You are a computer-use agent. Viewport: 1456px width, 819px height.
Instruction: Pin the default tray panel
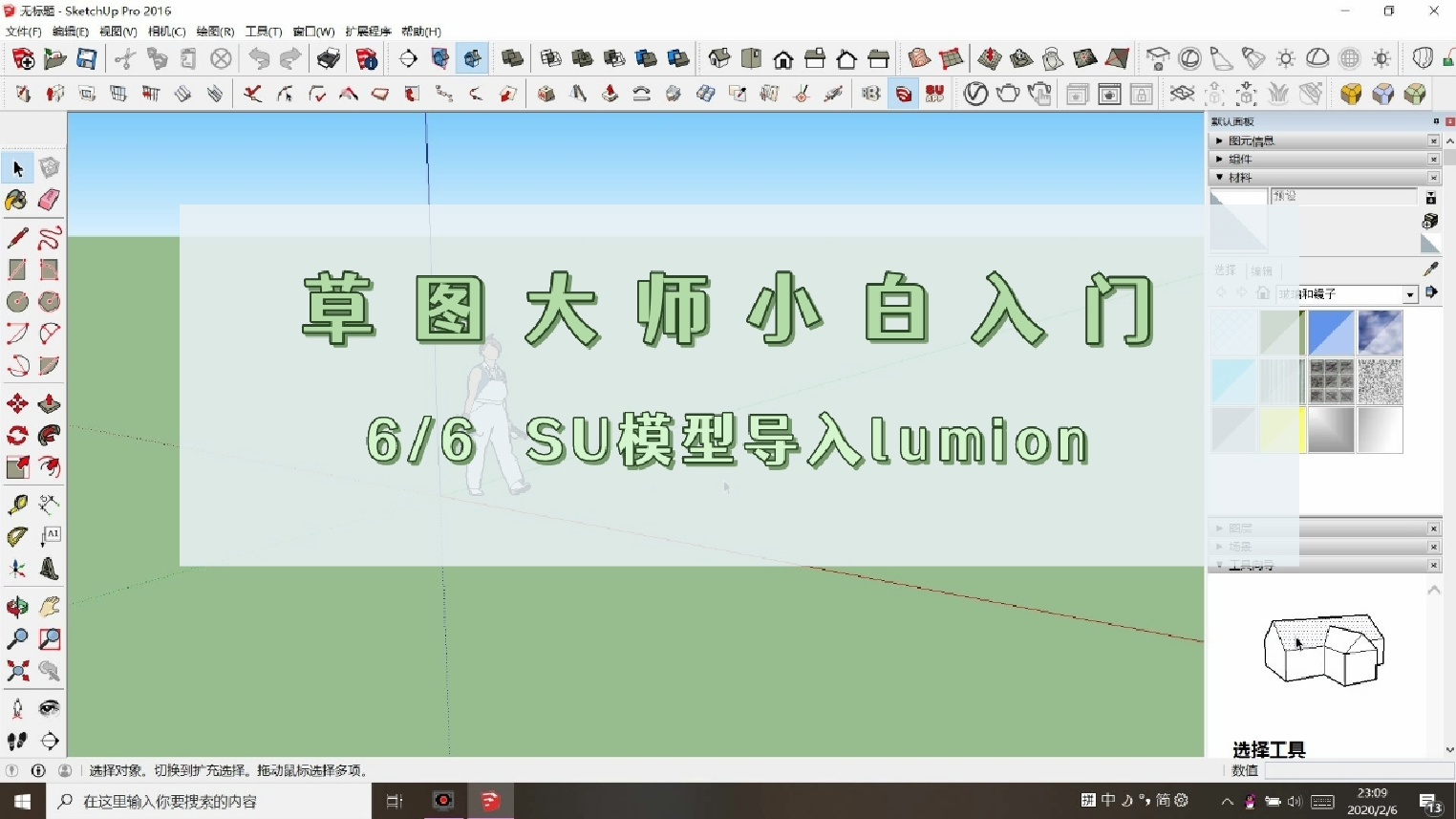pos(1436,121)
